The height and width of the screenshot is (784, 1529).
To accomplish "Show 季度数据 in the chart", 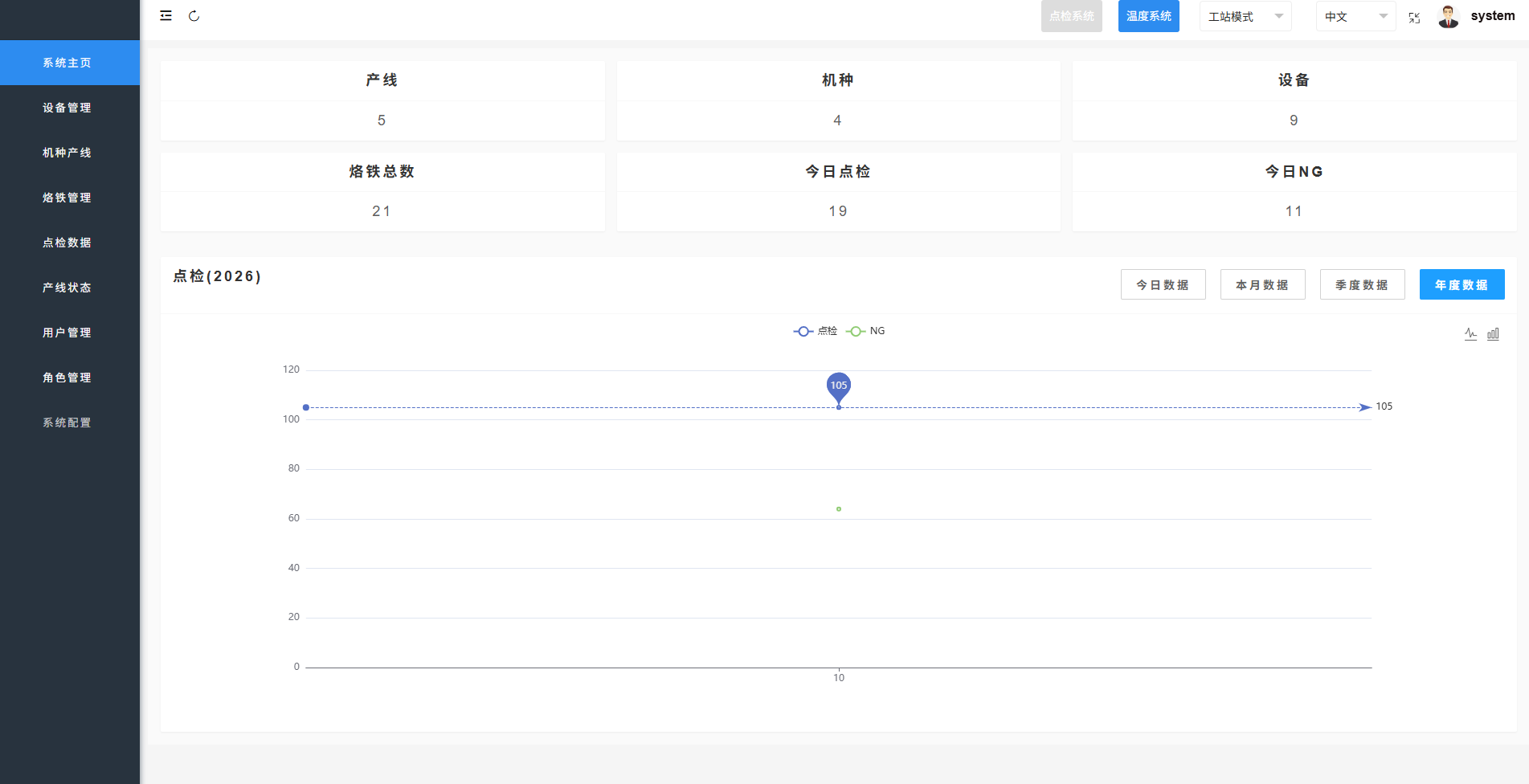I will coord(1363,284).
